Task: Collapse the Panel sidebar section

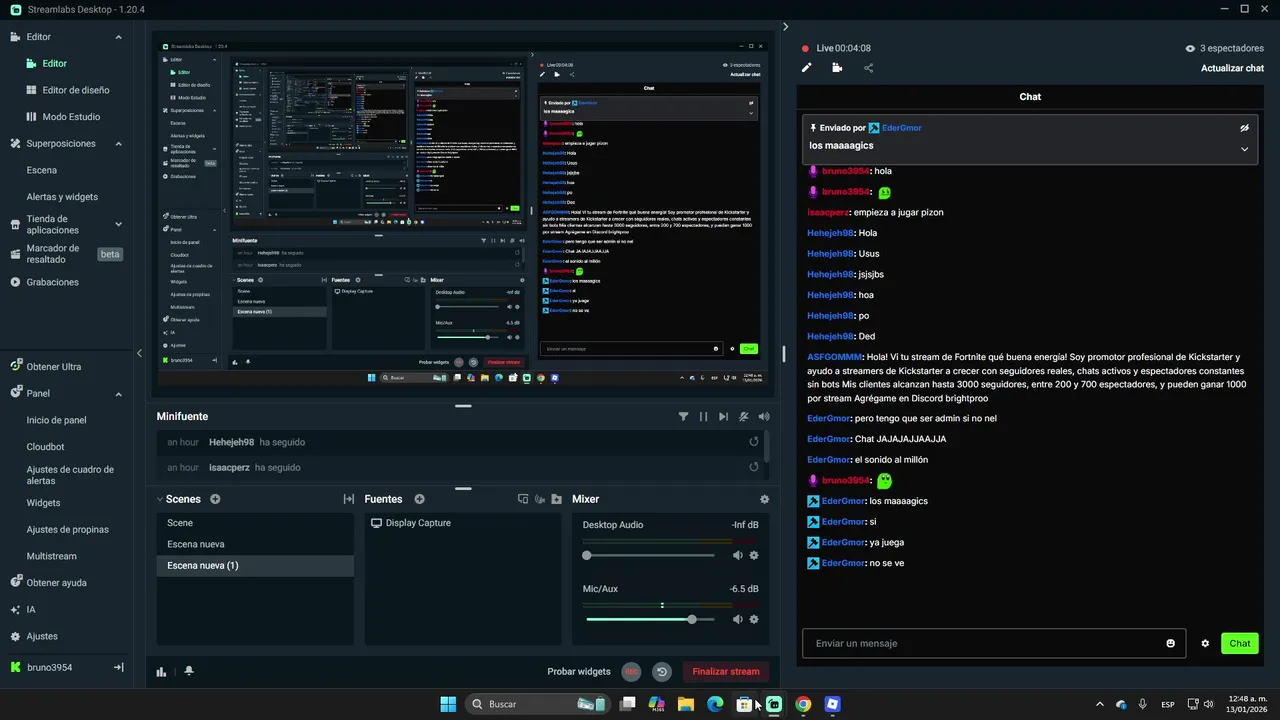Action: click(118, 394)
